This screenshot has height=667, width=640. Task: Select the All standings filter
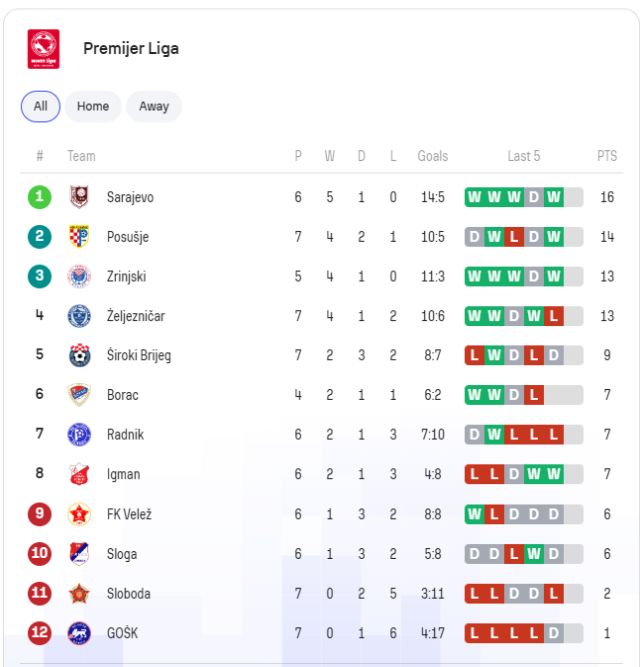[40, 107]
